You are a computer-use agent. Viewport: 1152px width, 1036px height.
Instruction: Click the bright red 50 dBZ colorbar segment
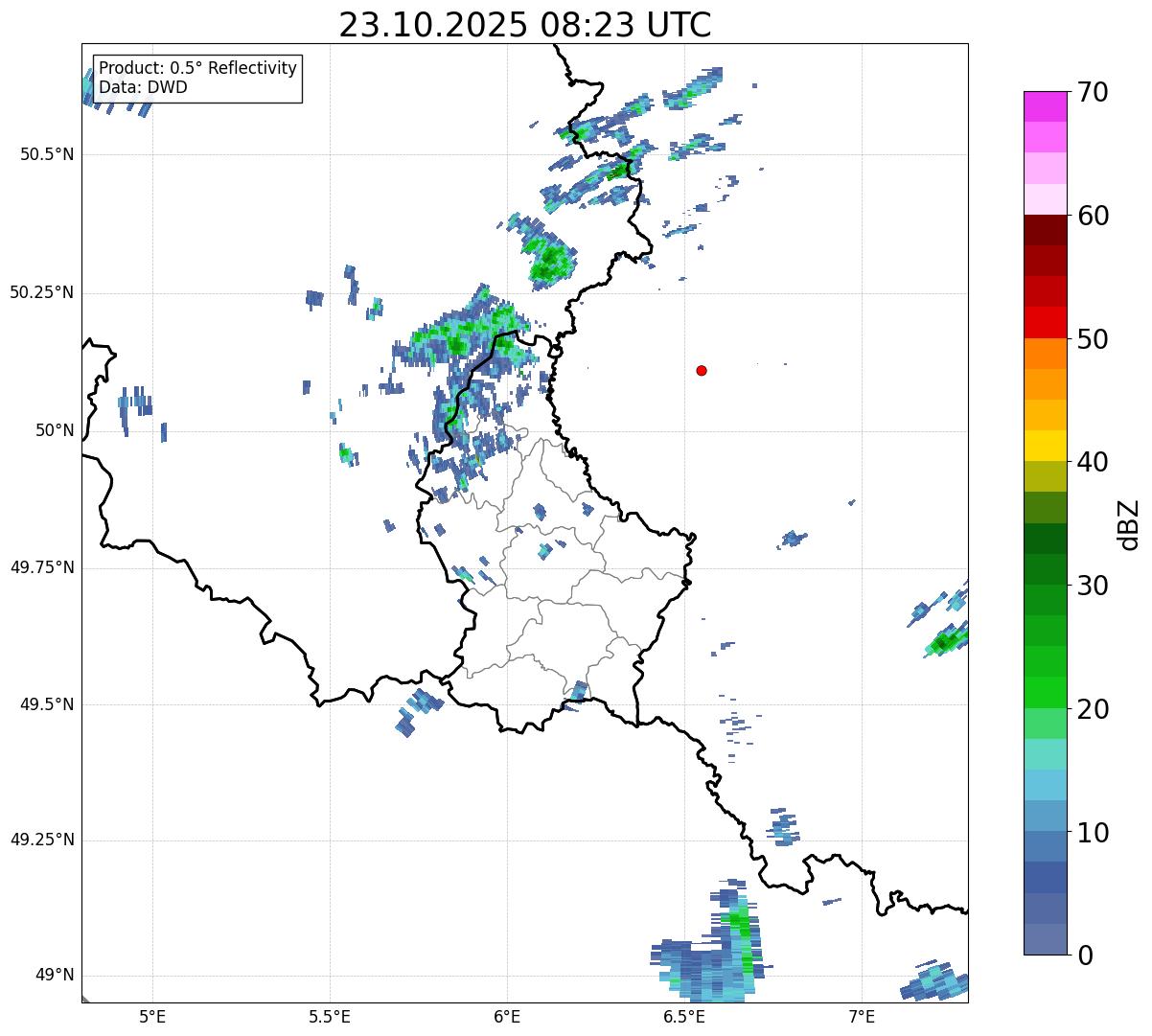click(1045, 323)
